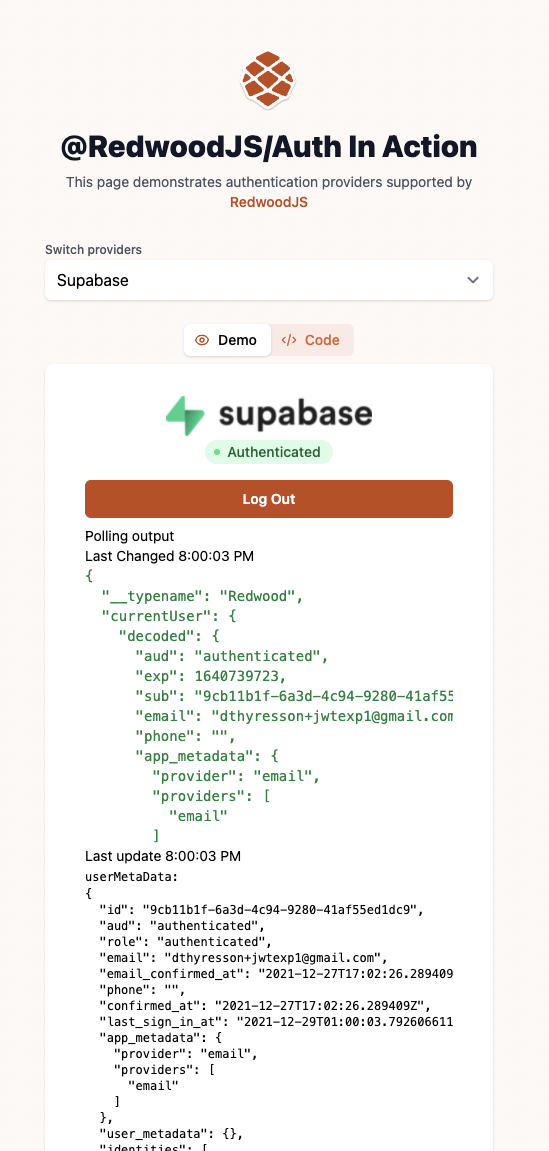Switch to the Code tab

tap(312, 340)
